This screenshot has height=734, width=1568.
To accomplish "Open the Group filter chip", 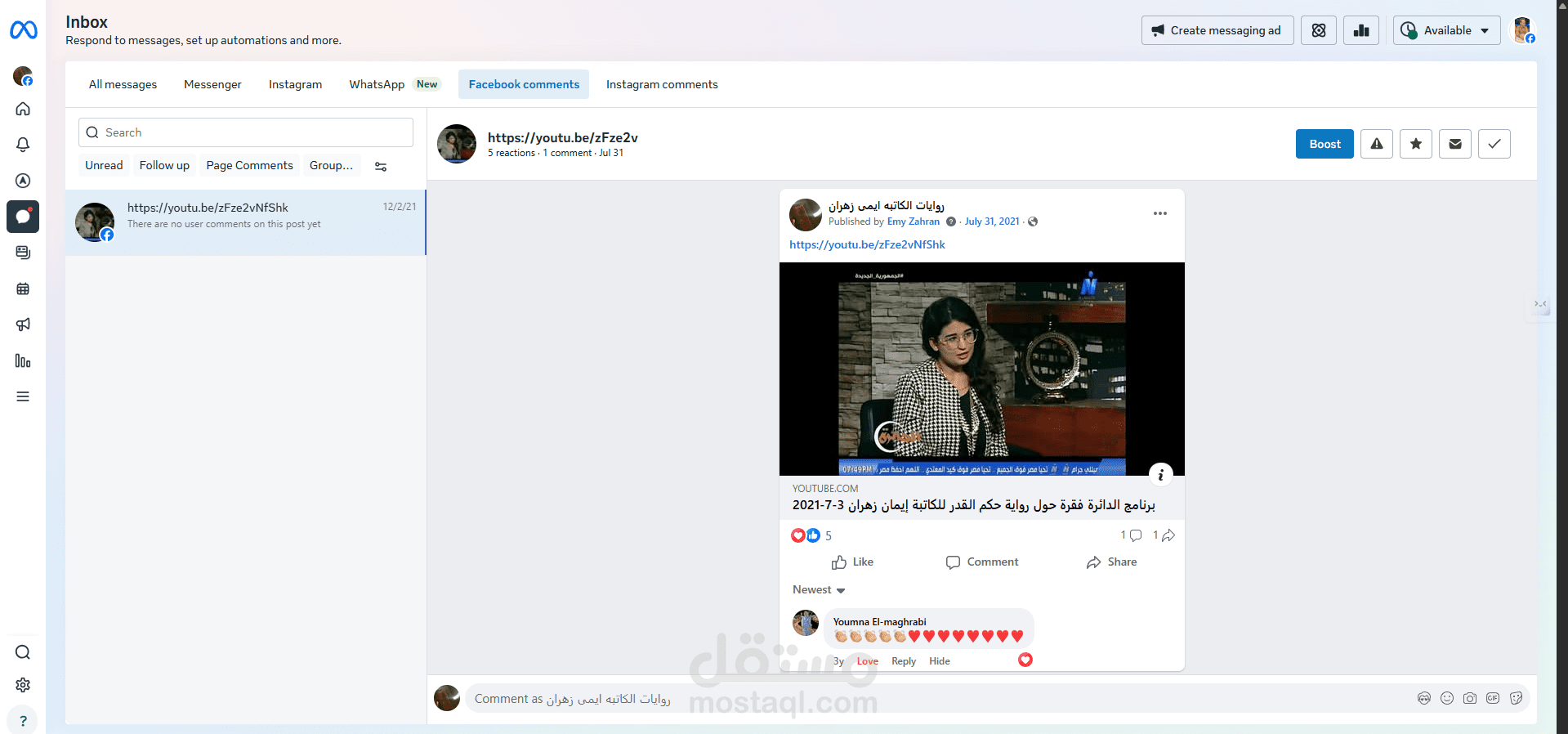I will [x=332, y=165].
